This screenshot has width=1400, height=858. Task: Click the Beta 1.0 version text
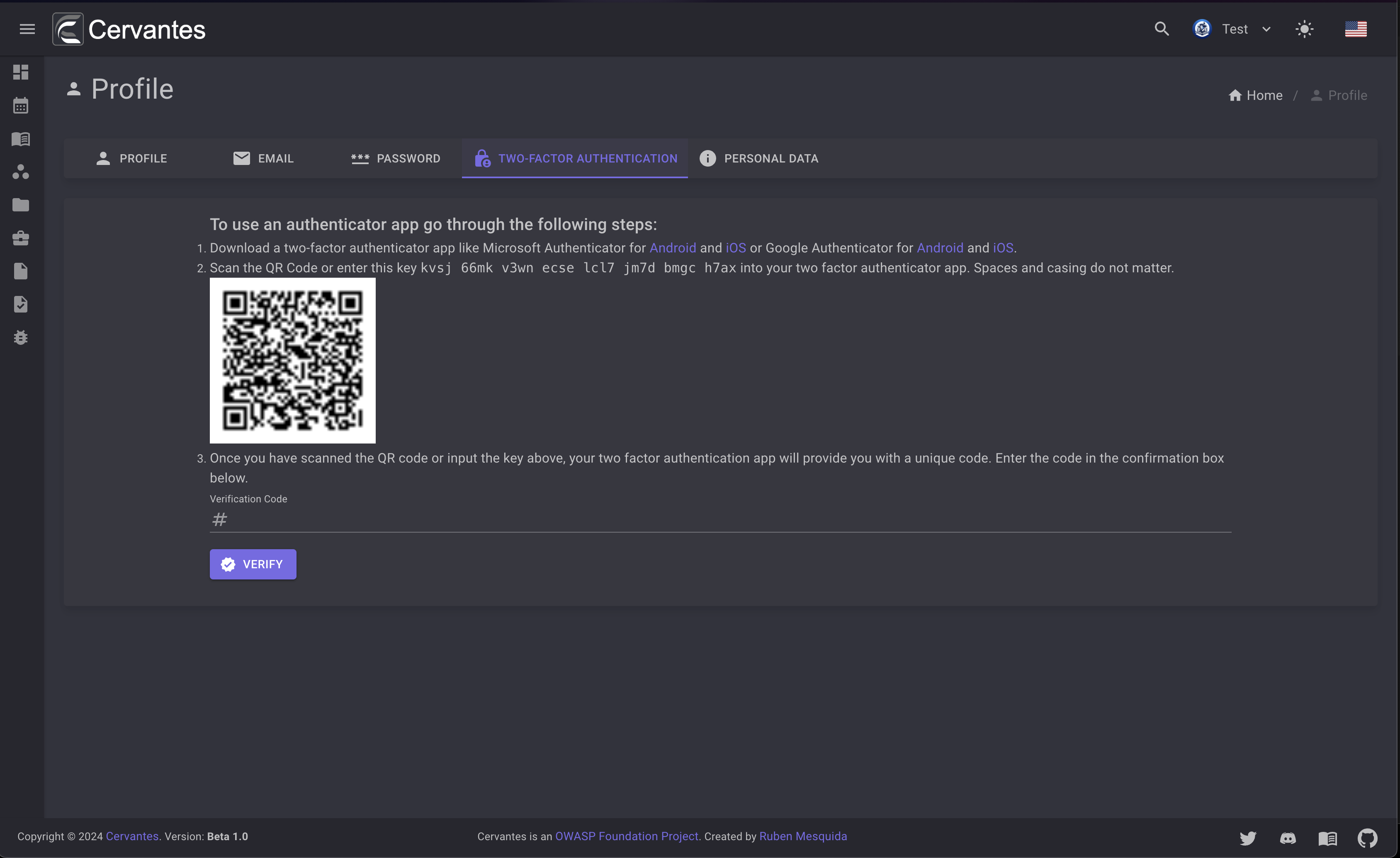(227, 836)
